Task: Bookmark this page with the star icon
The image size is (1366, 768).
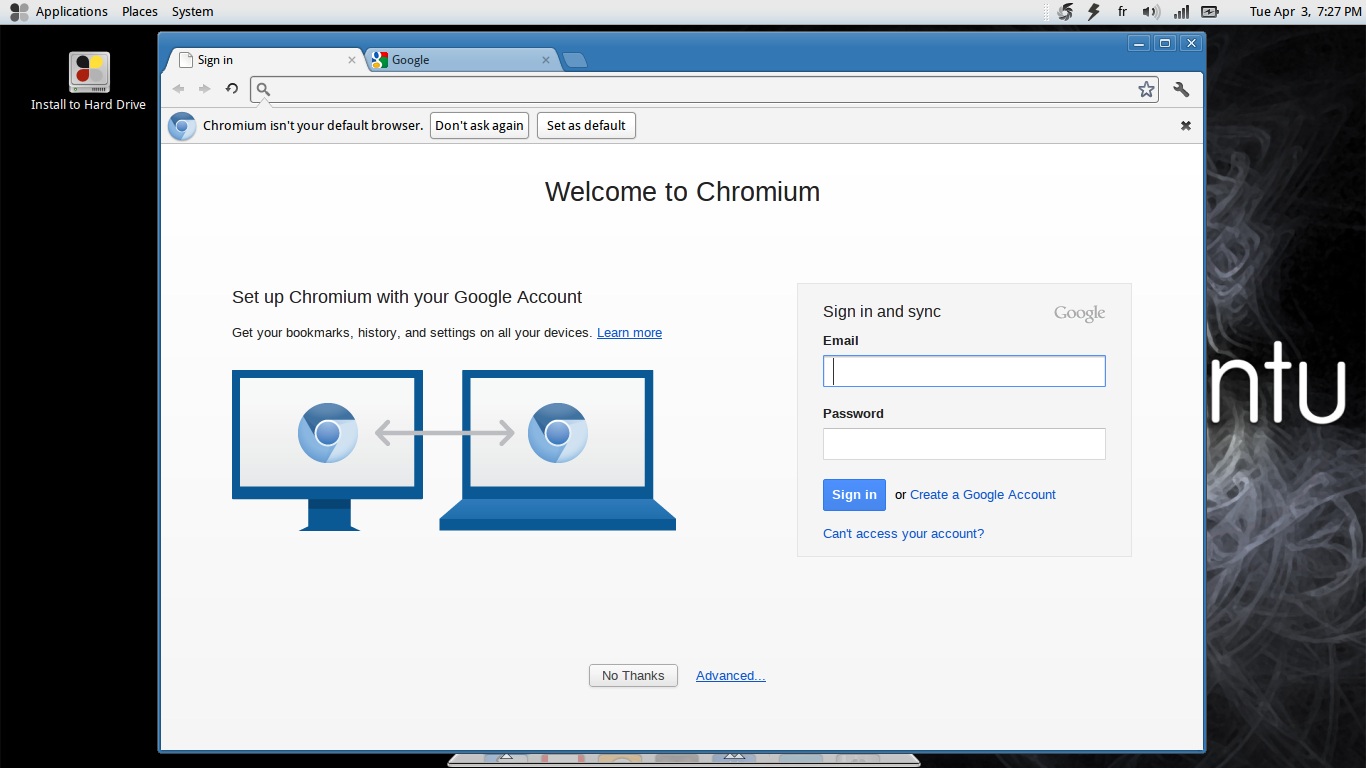Action: pos(1146,89)
